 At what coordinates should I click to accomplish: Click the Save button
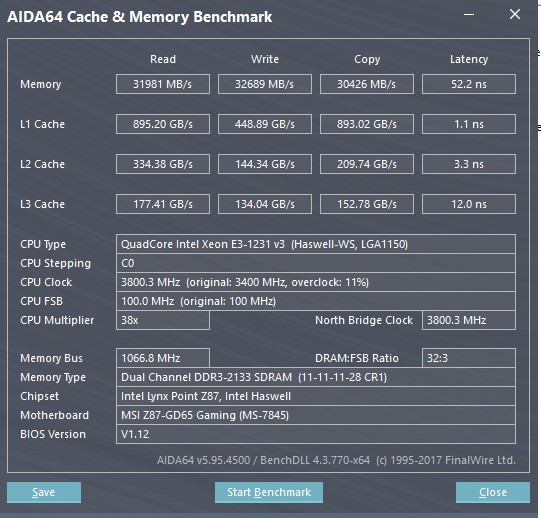(44, 492)
